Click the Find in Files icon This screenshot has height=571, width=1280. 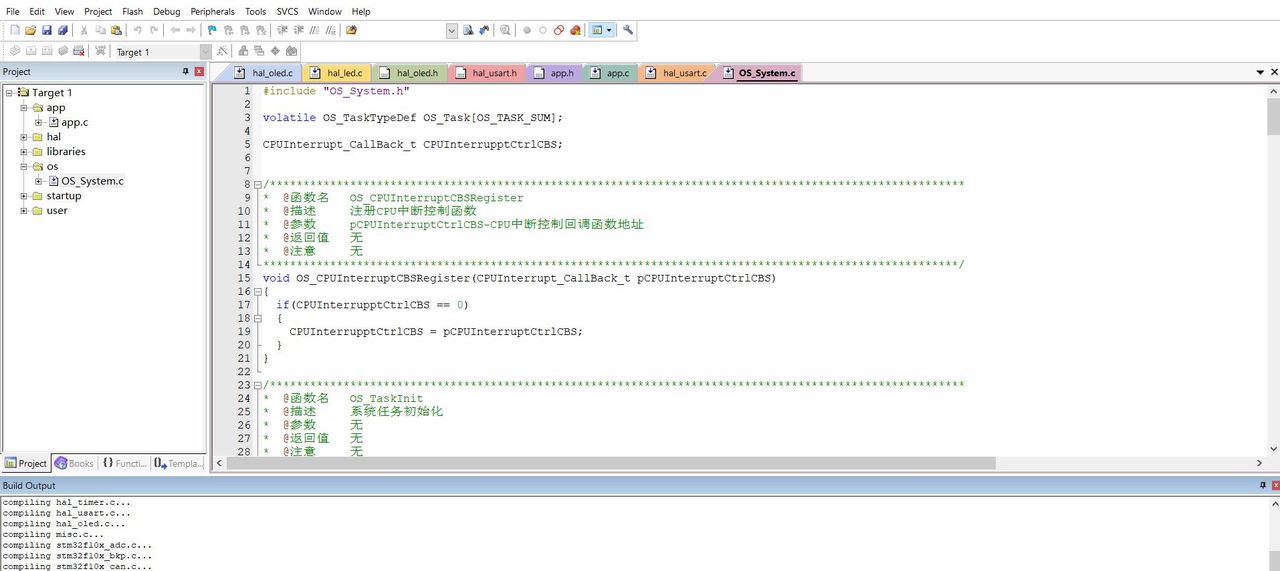[x=468, y=30]
